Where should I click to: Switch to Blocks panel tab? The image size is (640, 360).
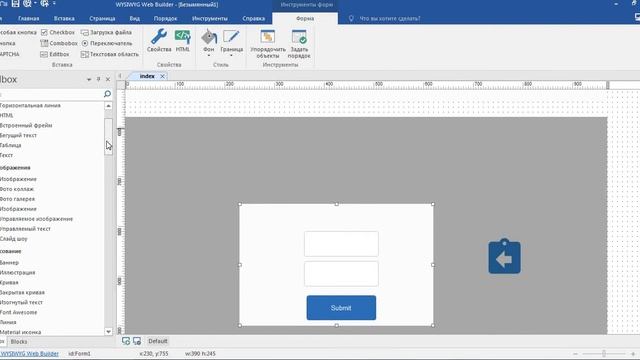point(19,342)
